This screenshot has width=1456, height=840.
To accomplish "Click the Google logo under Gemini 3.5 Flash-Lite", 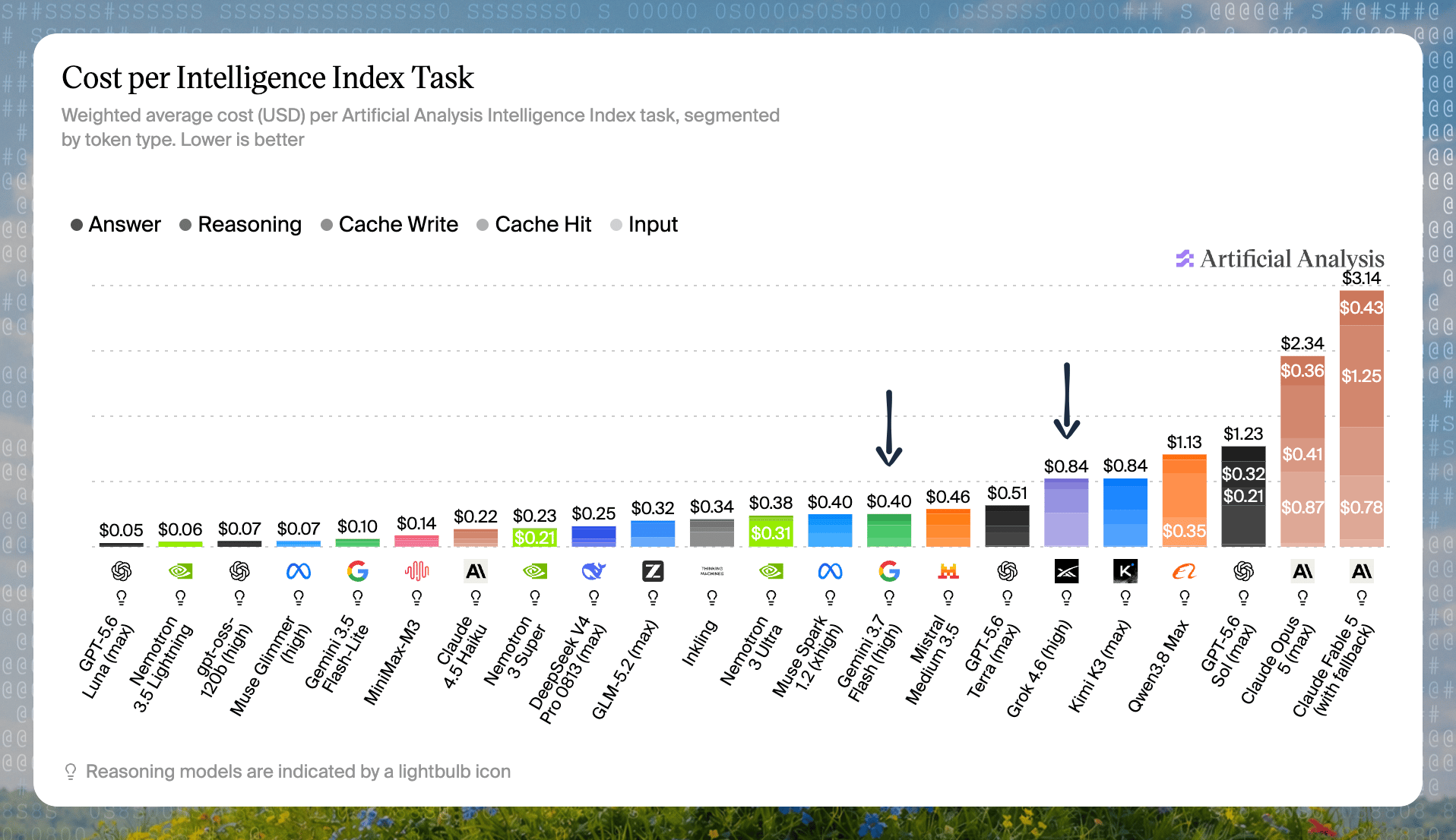I will 358,571.
